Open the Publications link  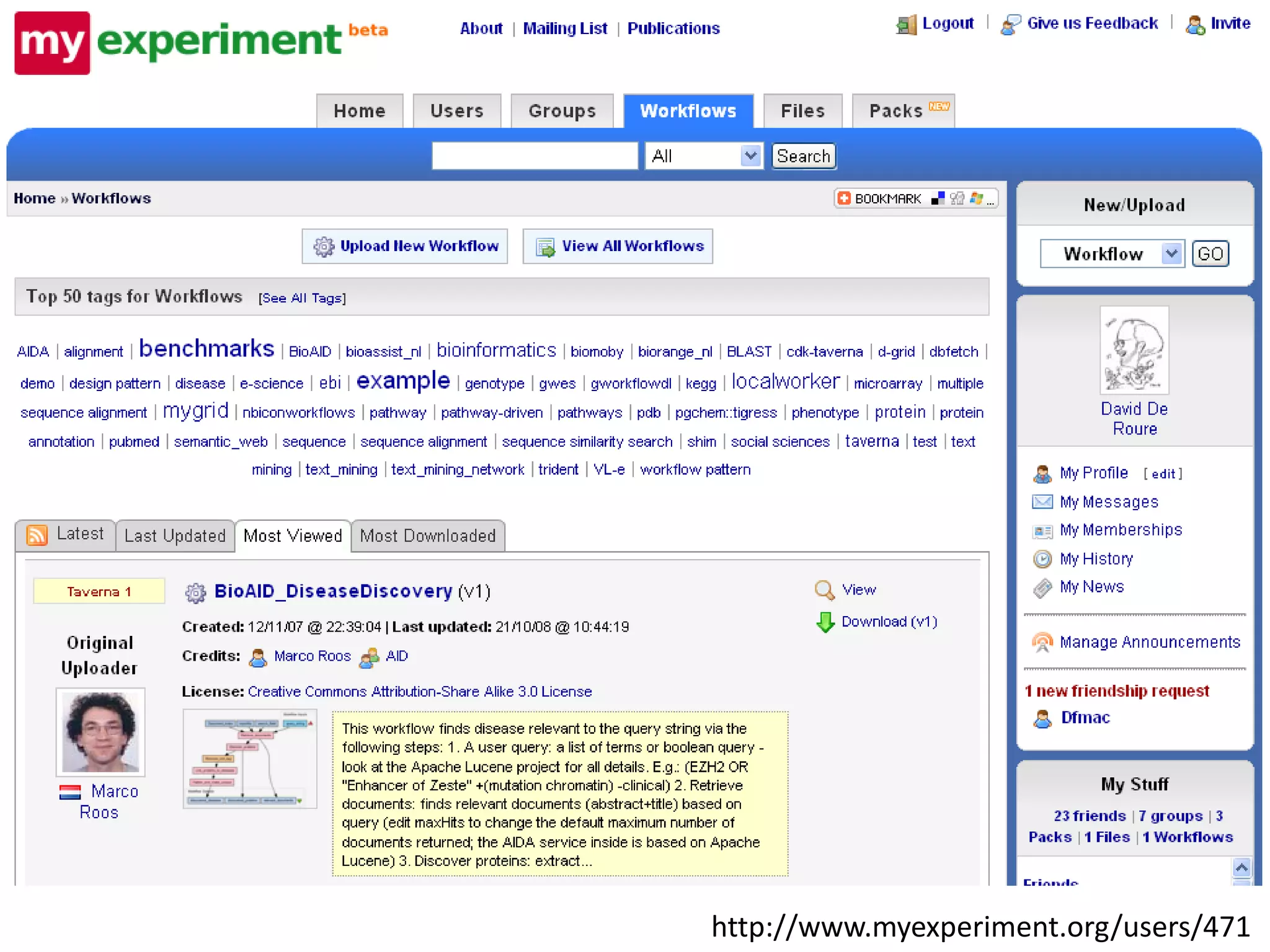(x=673, y=29)
